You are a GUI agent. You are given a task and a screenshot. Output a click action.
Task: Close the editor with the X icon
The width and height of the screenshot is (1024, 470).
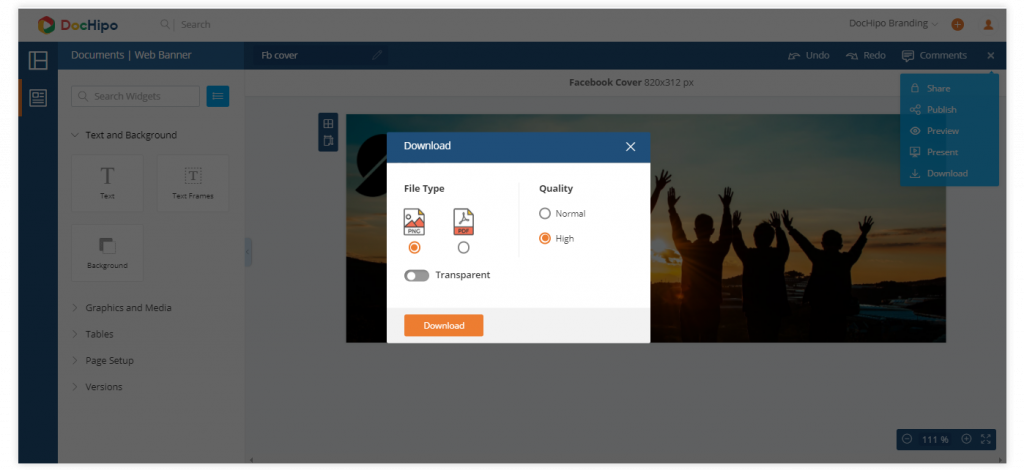[x=991, y=55]
